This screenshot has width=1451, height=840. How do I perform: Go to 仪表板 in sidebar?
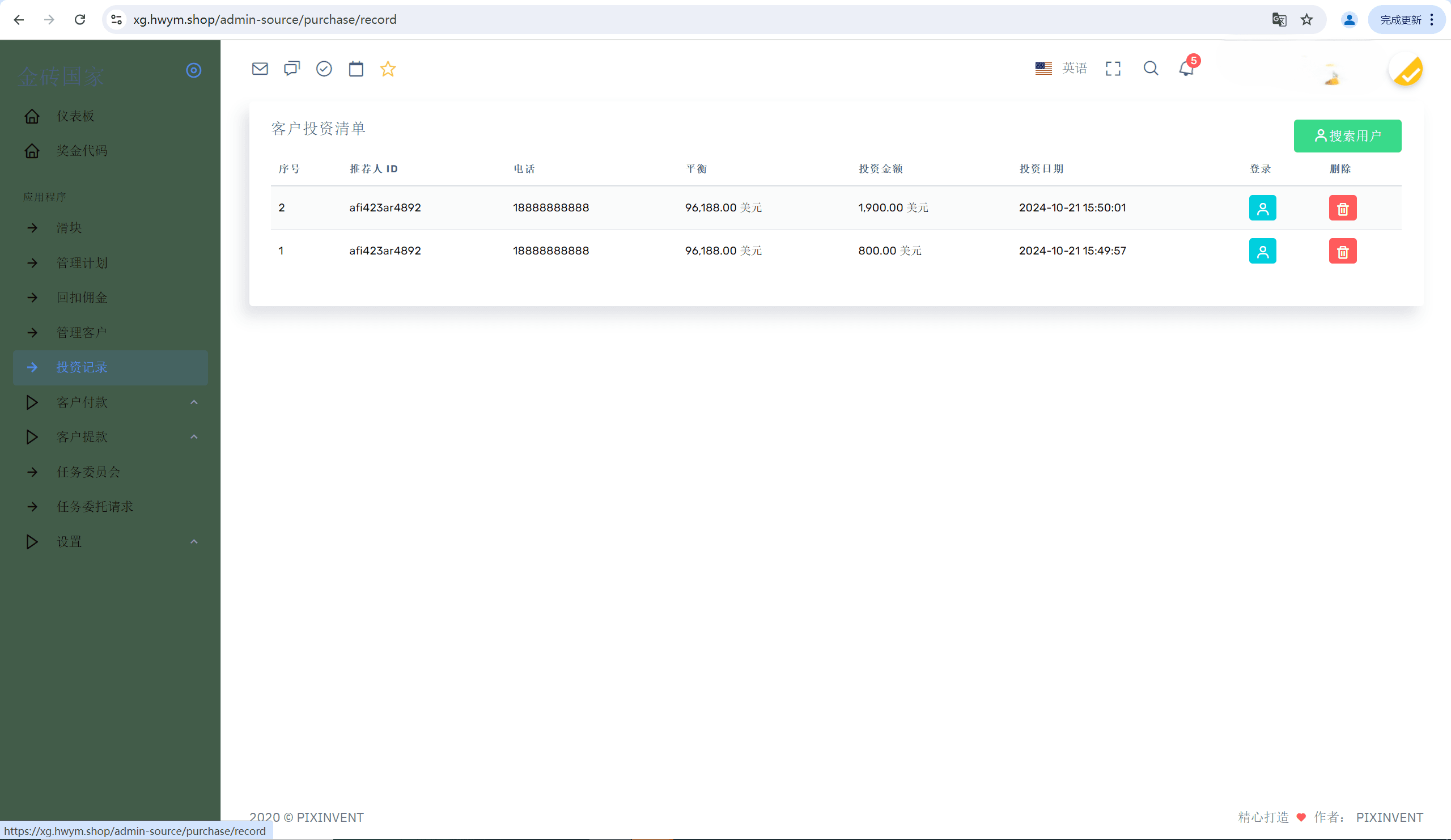click(75, 116)
